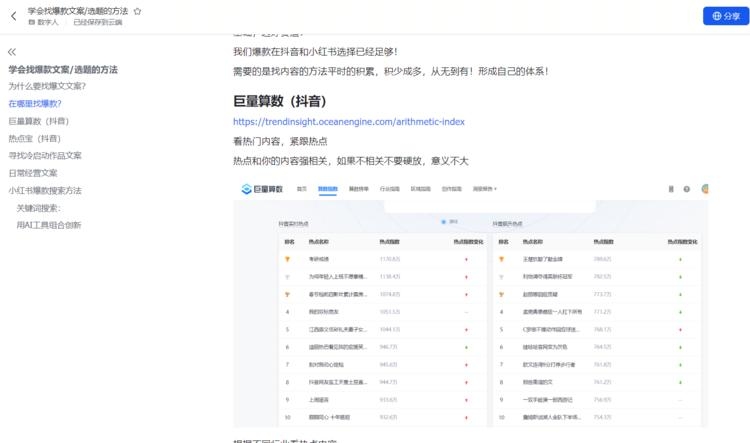Select outline sub-item 关键词搜索:
750x443 pixels.
point(39,208)
